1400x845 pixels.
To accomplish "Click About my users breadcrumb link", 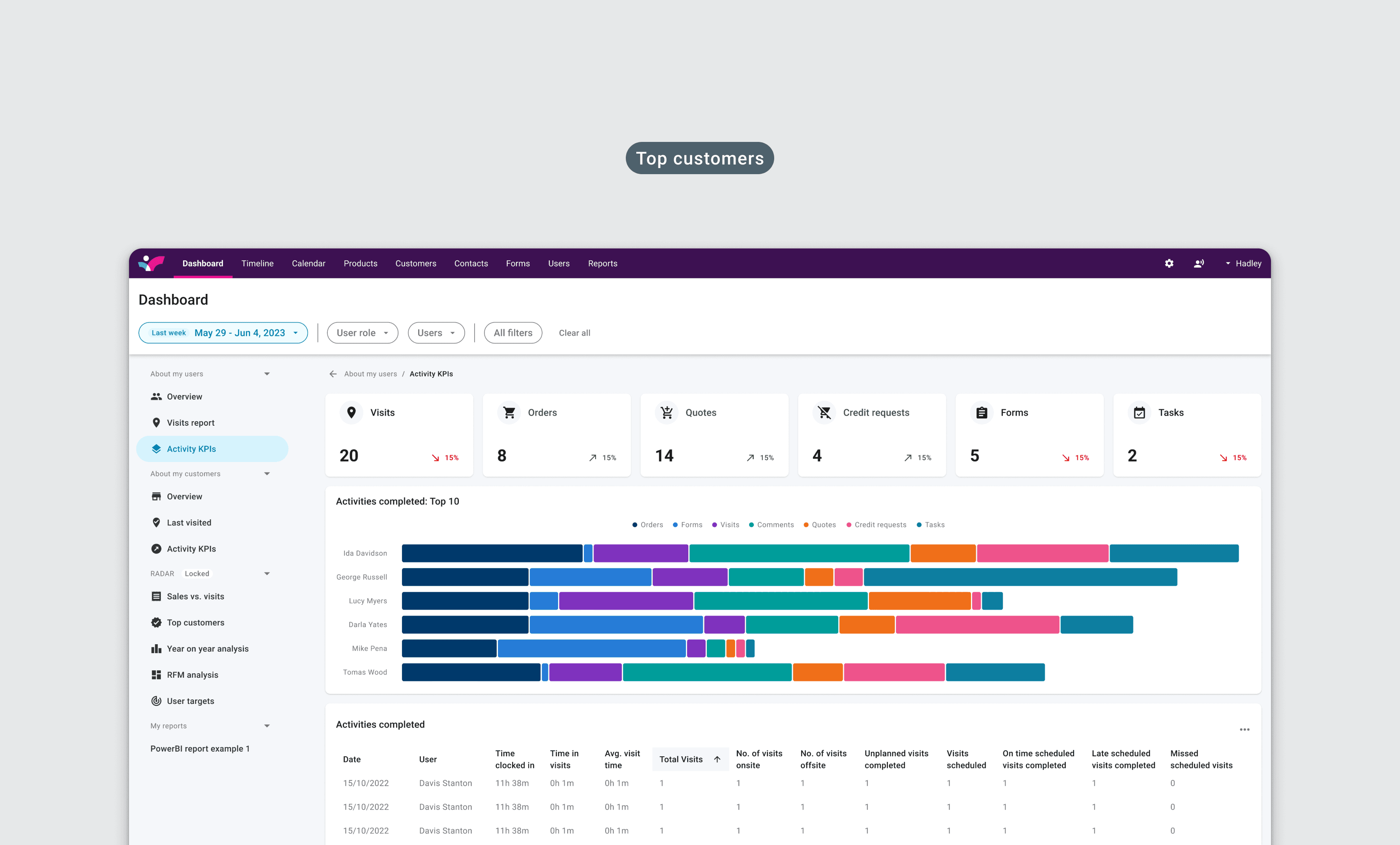I will 371,374.
